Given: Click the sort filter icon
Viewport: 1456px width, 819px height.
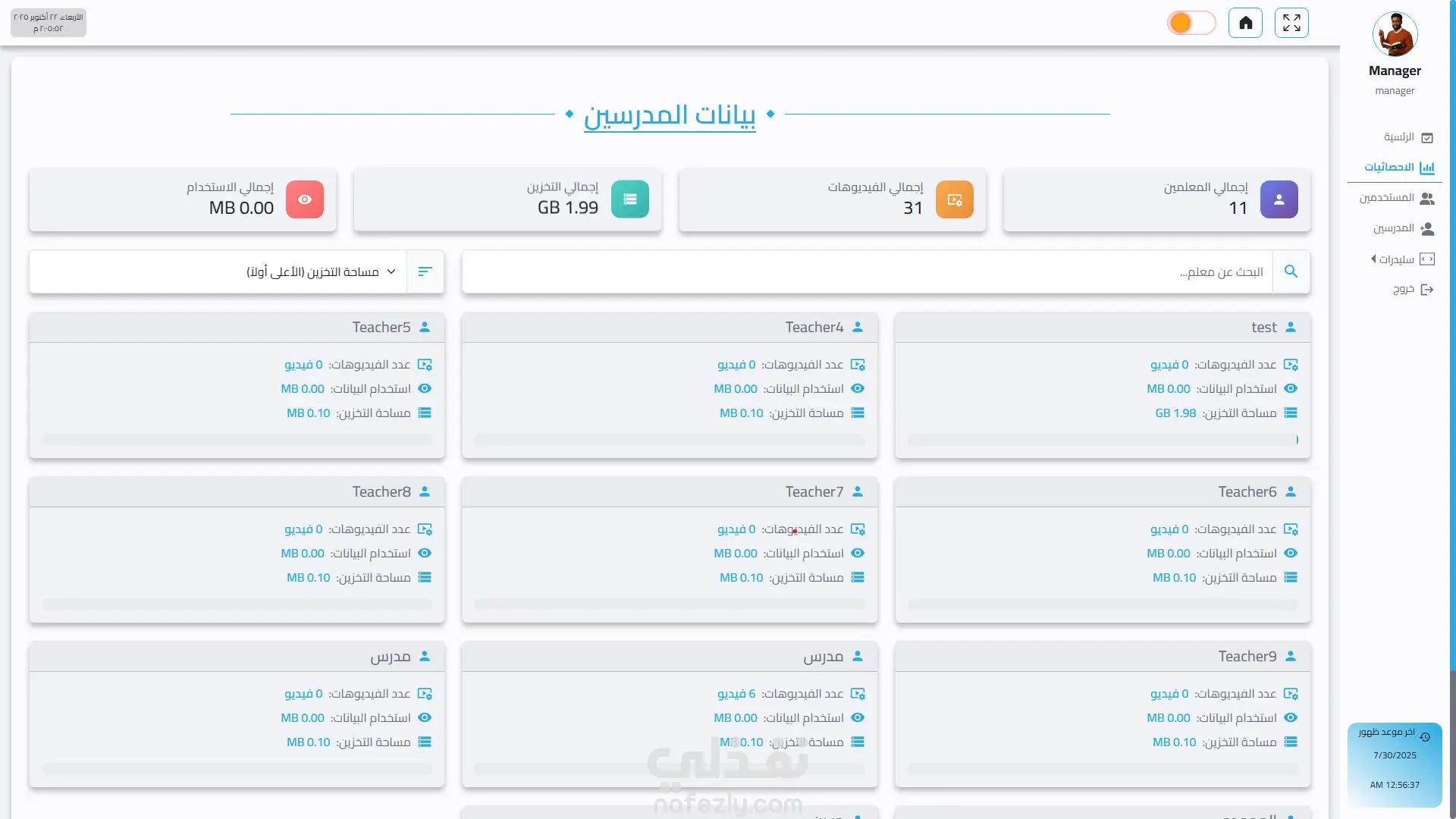Looking at the screenshot, I should (x=425, y=271).
